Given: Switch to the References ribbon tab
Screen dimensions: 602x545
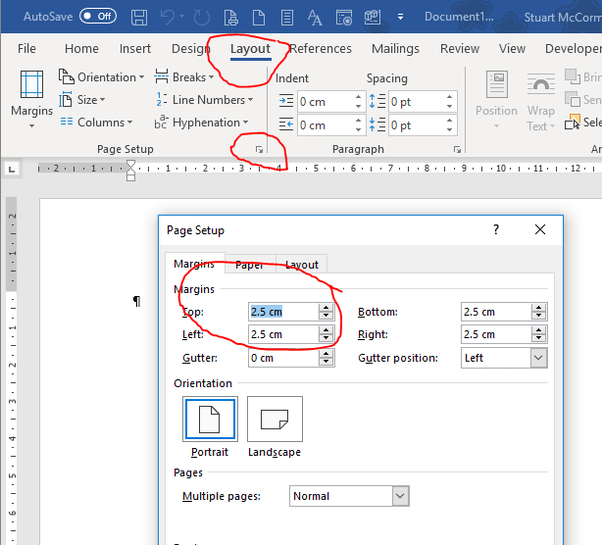Looking at the screenshot, I should click(320, 49).
